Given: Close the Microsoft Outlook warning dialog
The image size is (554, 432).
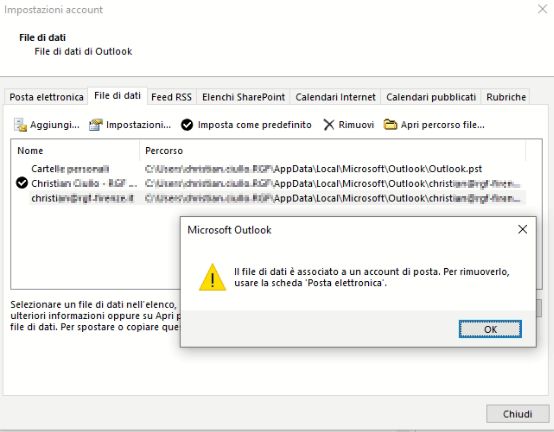Looking at the screenshot, I should [x=523, y=230].
